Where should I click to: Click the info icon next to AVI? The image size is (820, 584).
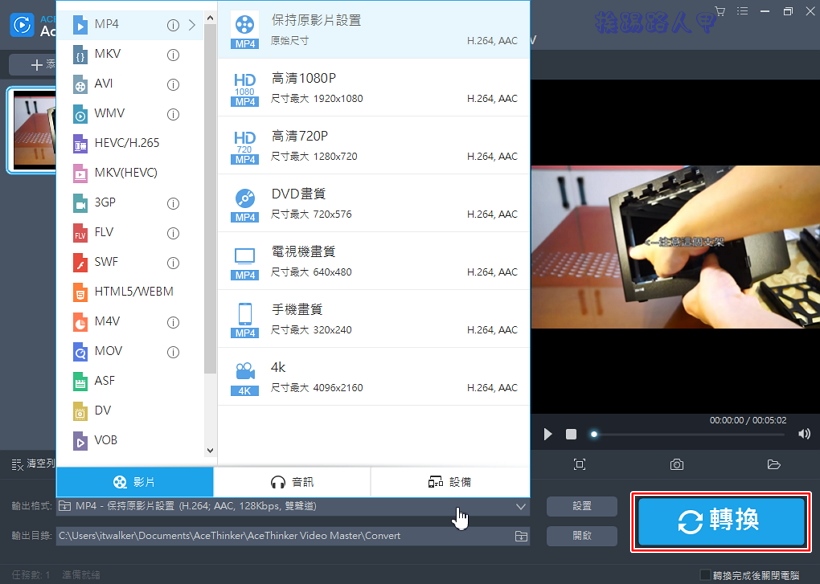[x=173, y=84]
